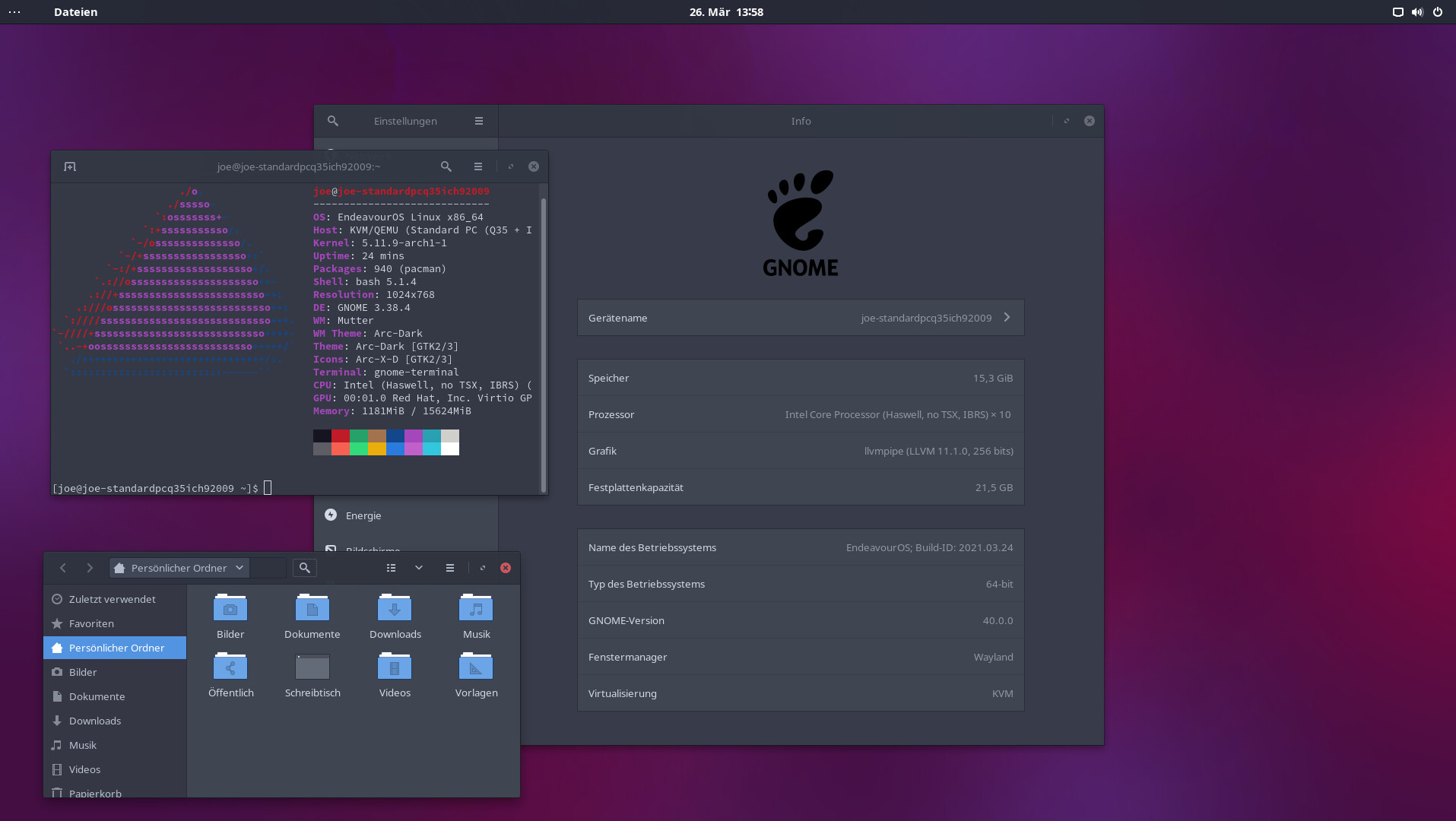The height and width of the screenshot is (821, 1456).
Task: Click the Speicher row showing 15,3 GiB
Action: 801,378
